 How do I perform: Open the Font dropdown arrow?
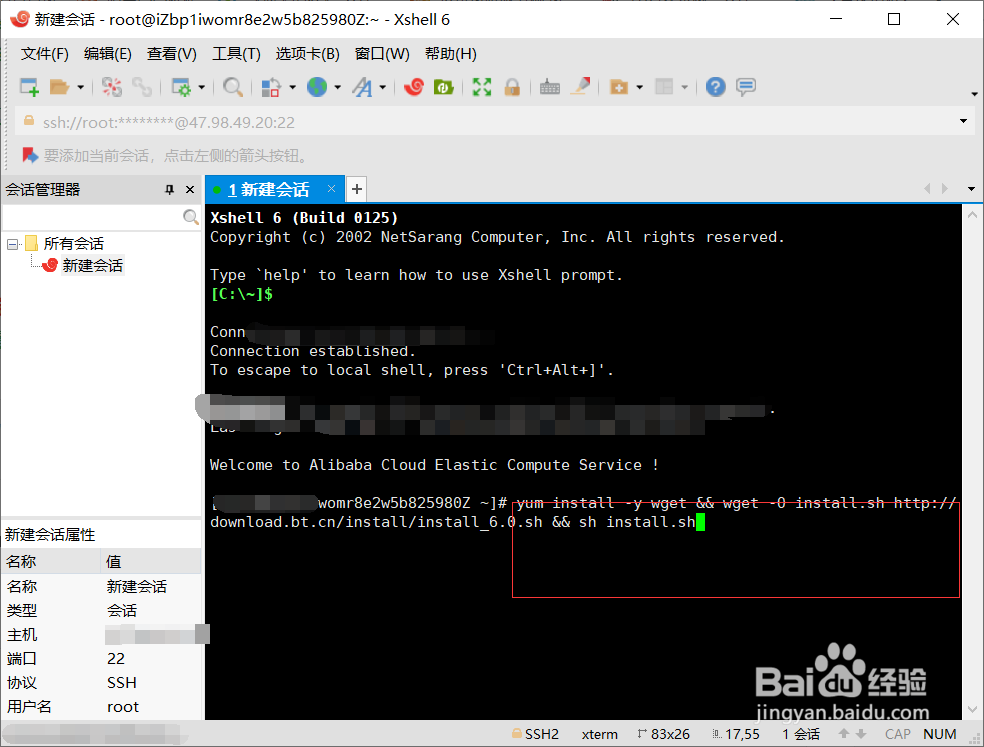pos(382,87)
